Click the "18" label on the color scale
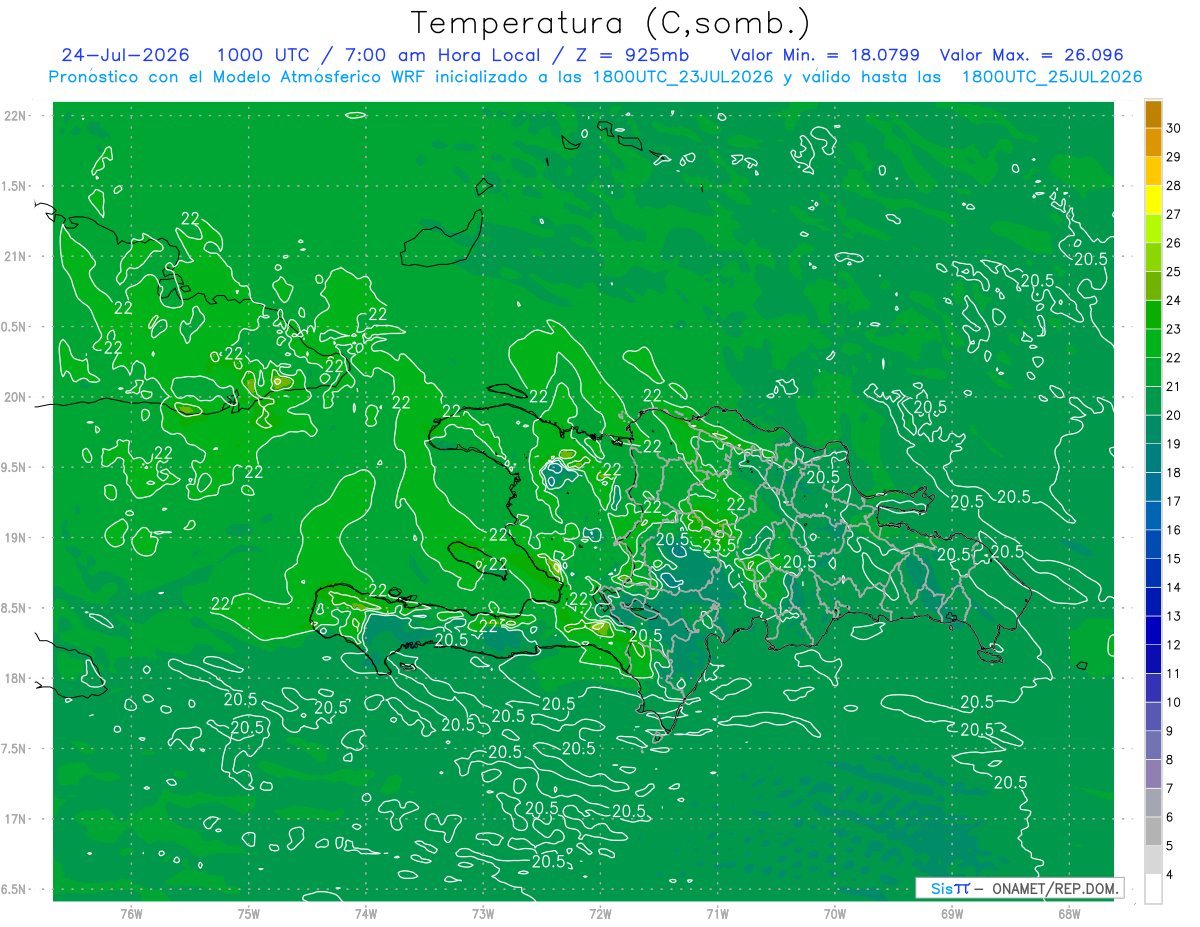Image resolution: width=1200 pixels, height=927 pixels. pyautogui.click(x=1174, y=472)
